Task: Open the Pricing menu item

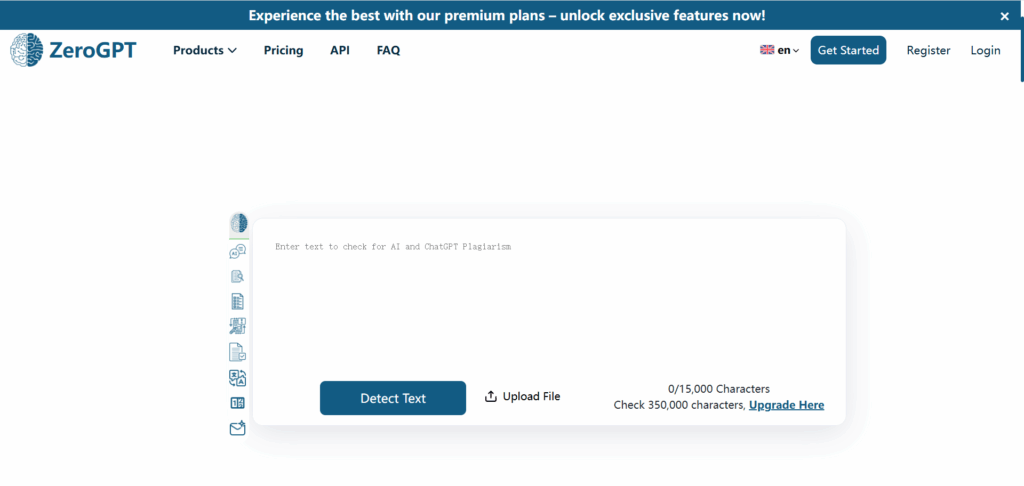Action: pos(283,50)
